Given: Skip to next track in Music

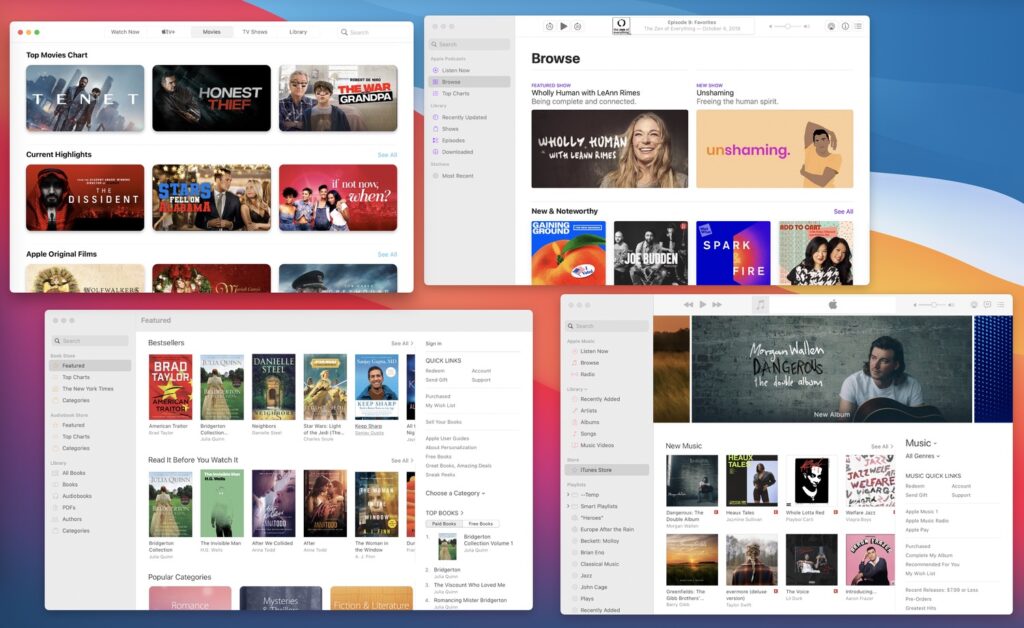Looking at the screenshot, I should (x=717, y=305).
